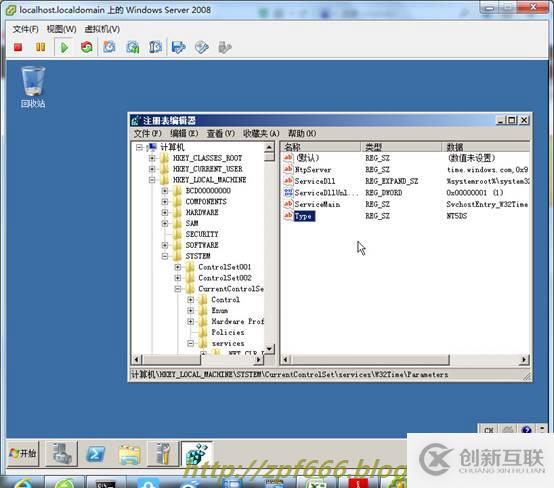Collapse the SYSTEM key
The height and width of the screenshot is (488, 554).
pos(165,256)
